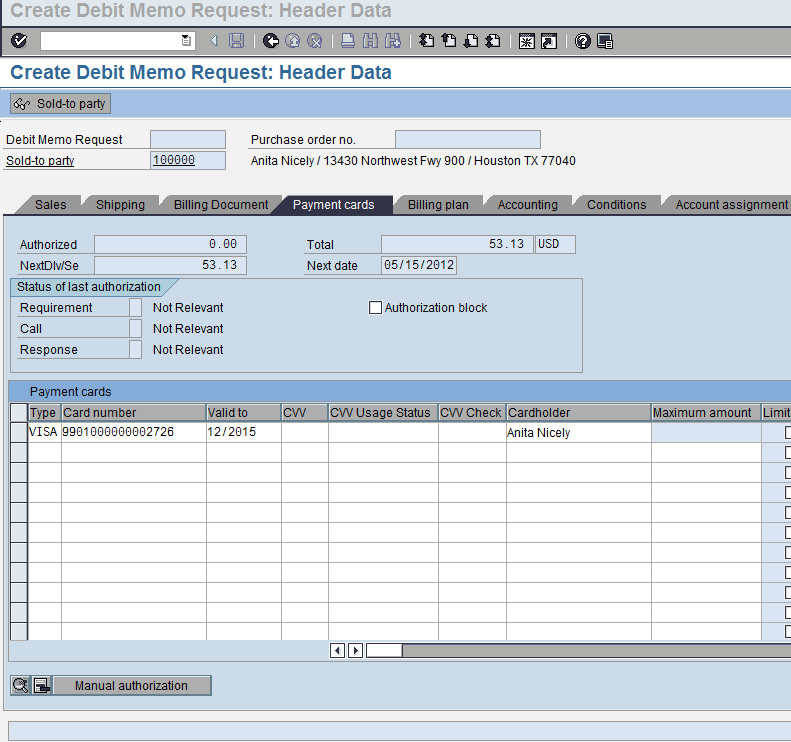Screen dimensions: 791x742
Task: Click the Find Next binoculars icon
Action: 392,41
